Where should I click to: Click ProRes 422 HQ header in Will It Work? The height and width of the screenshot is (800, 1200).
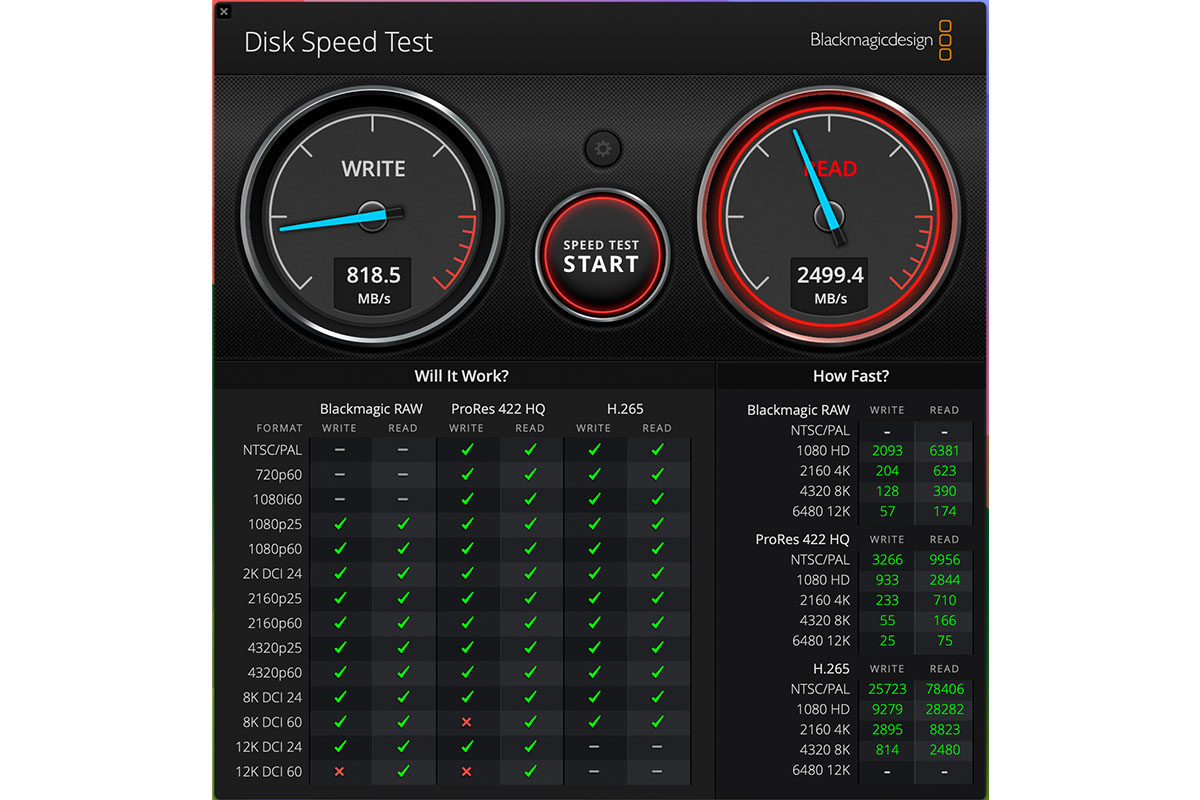click(x=498, y=408)
